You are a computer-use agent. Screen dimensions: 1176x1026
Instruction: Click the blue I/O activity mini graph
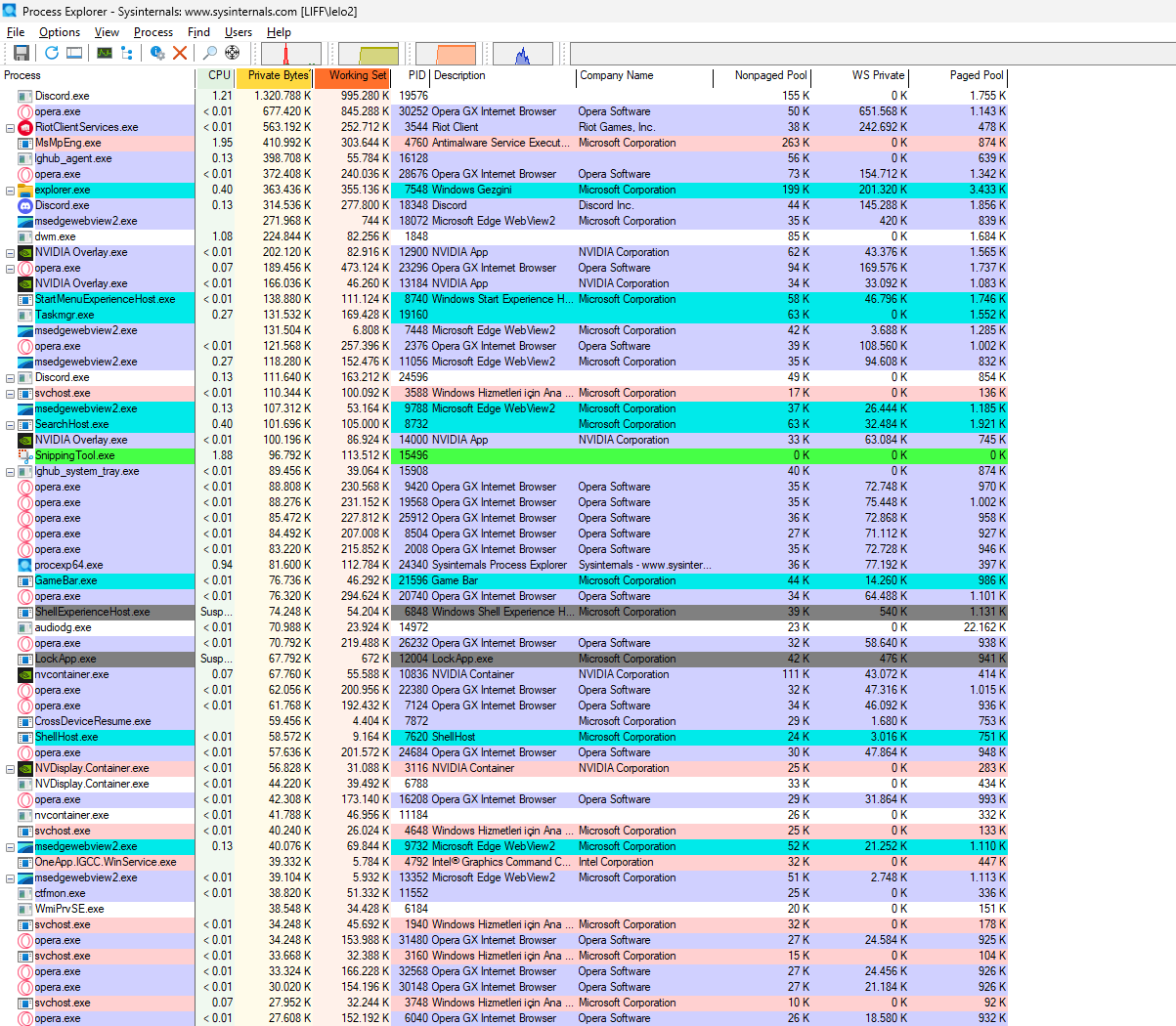[x=523, y=53]
